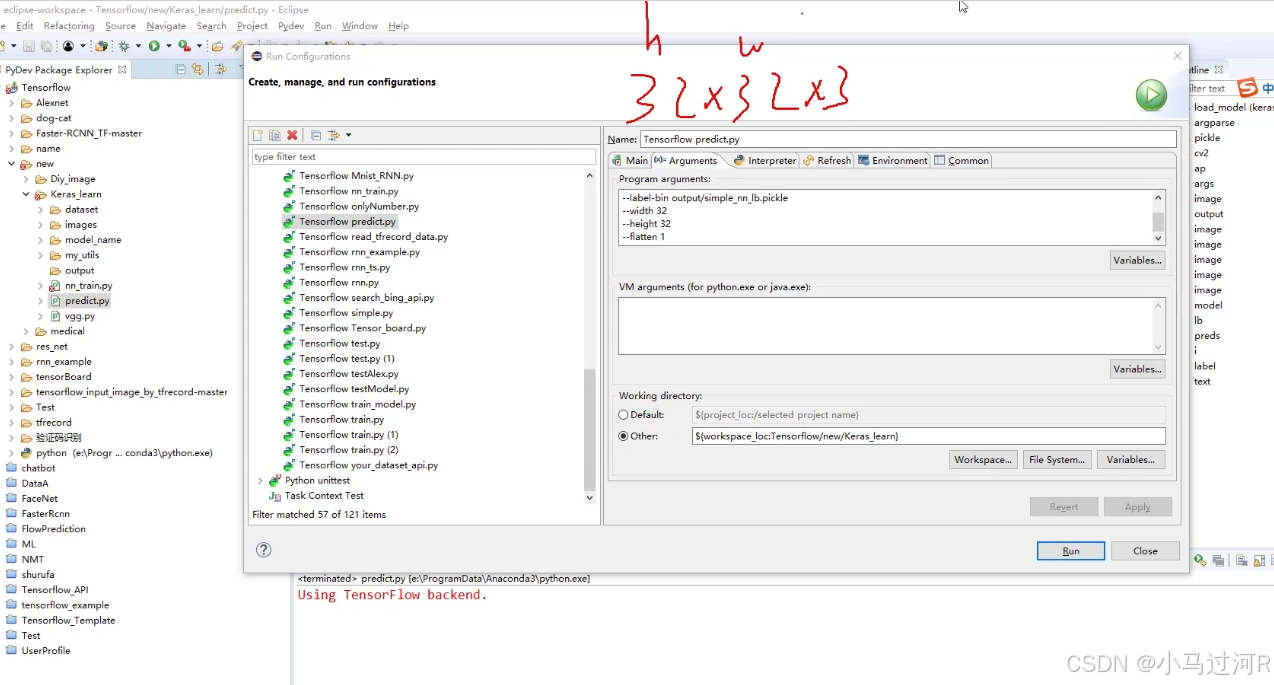Click the Name field containing Tensorflow predict.py
Viewport: 1274px width, 685px height.
(908, 139)
